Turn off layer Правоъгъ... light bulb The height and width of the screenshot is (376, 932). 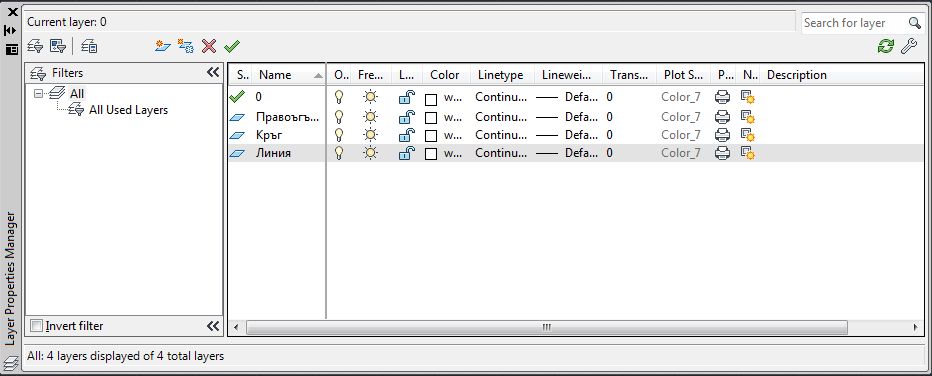tap(339, 116)
